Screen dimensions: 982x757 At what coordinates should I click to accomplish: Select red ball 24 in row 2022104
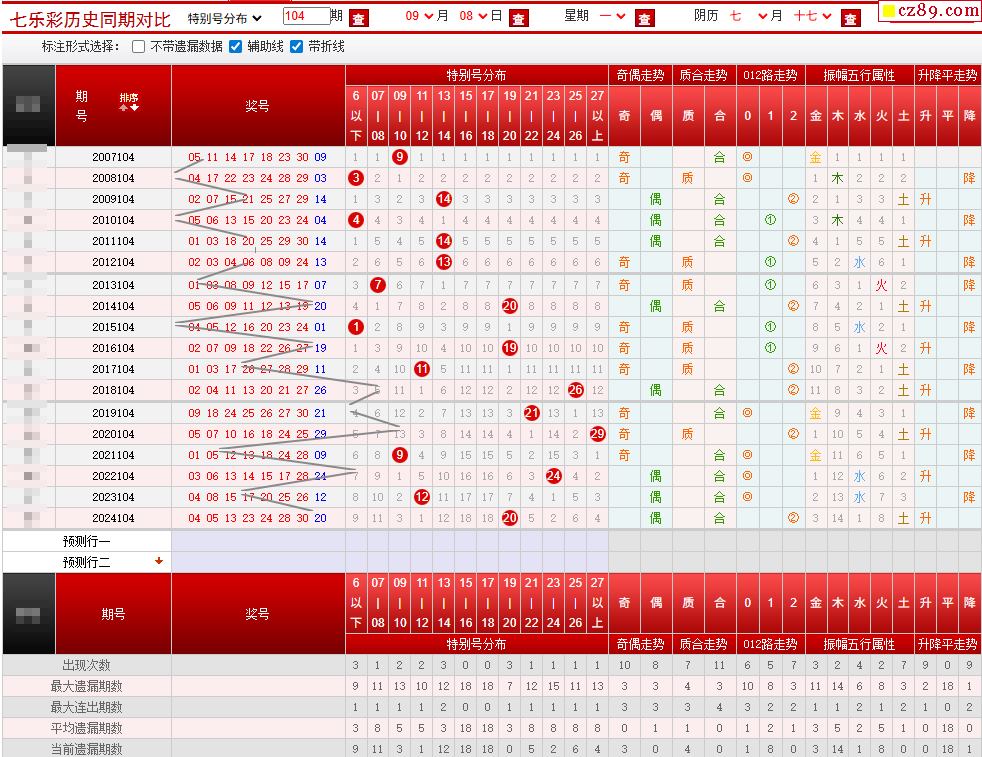tap(554, 475)
